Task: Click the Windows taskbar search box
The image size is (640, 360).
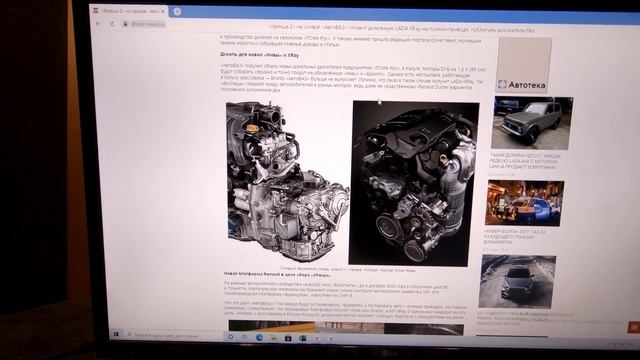Action: point(174,335)
